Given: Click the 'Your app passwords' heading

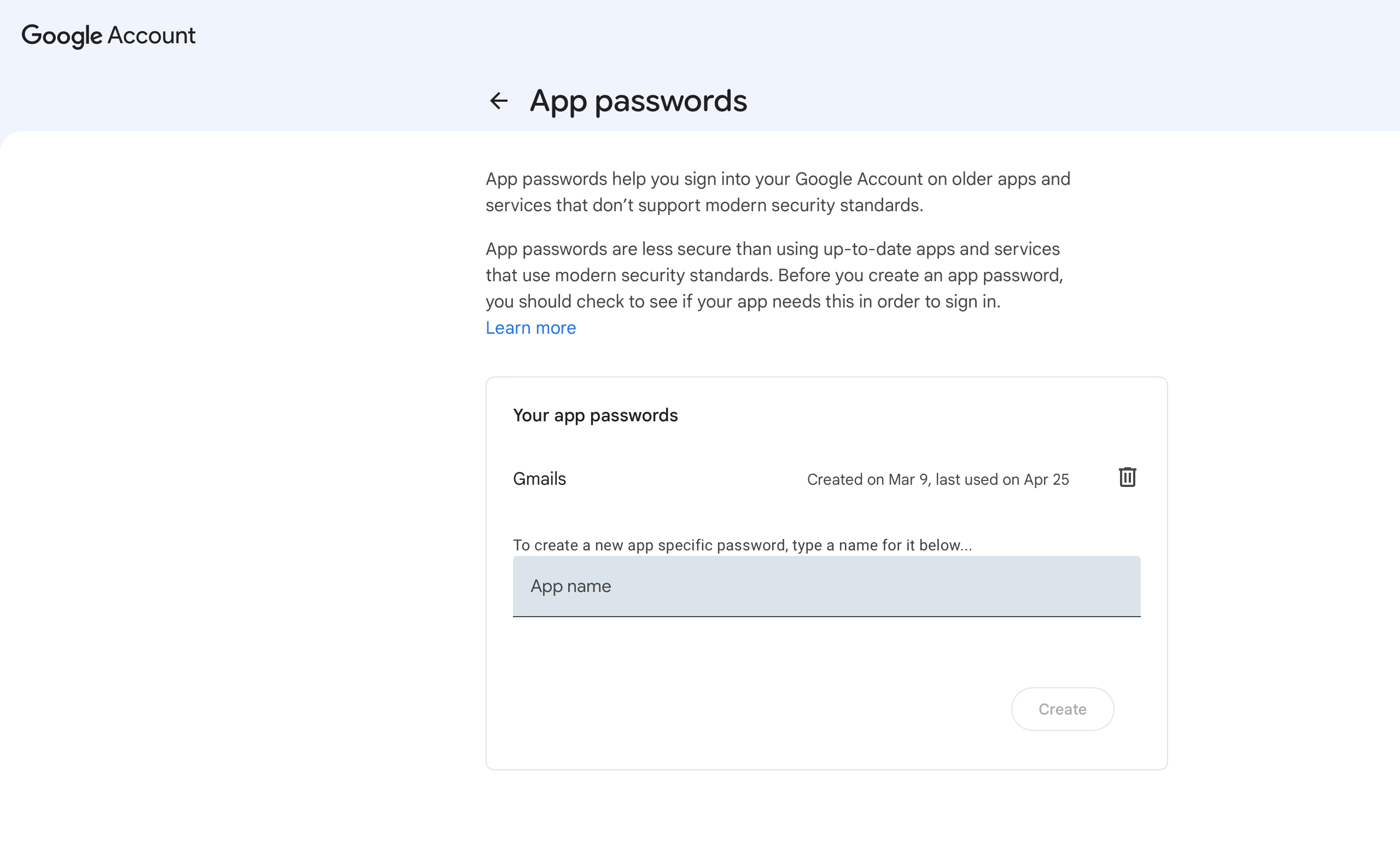Looking at the screenshot, I should click(x=596, y=416).
